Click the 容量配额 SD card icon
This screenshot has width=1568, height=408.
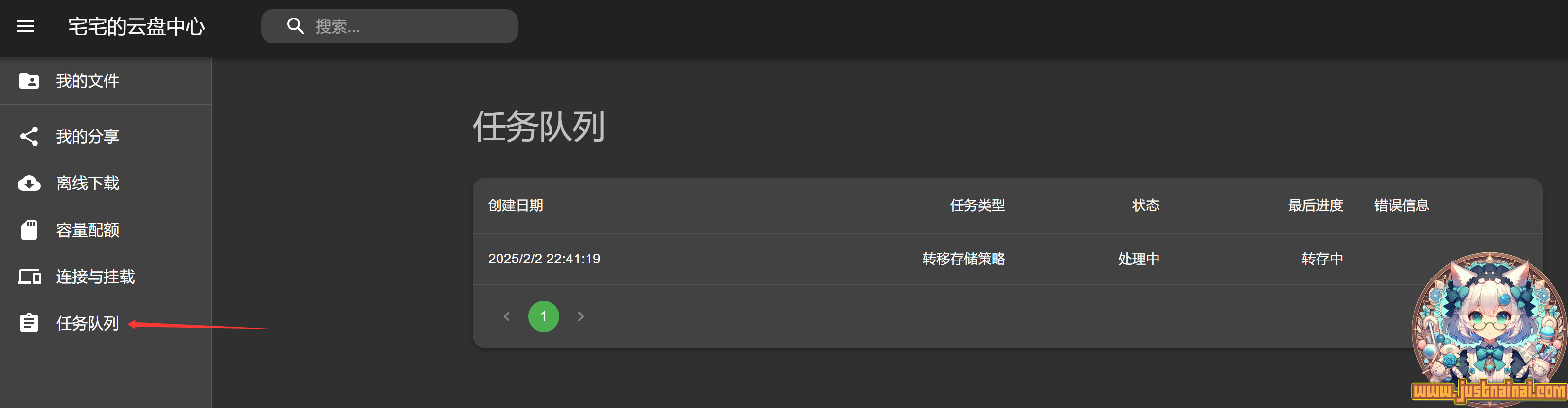pos(29,230)
